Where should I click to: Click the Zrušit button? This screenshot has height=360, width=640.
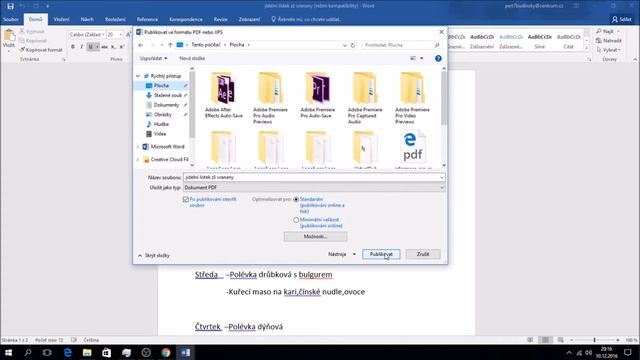coord(423,254)
